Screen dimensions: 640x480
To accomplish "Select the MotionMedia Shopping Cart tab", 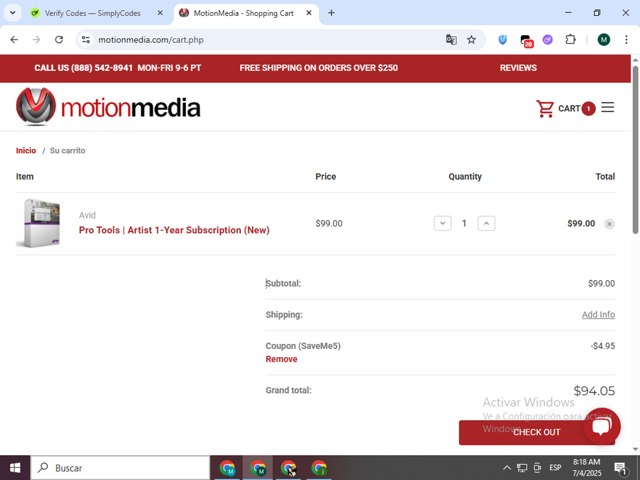I will click(243, 13).
